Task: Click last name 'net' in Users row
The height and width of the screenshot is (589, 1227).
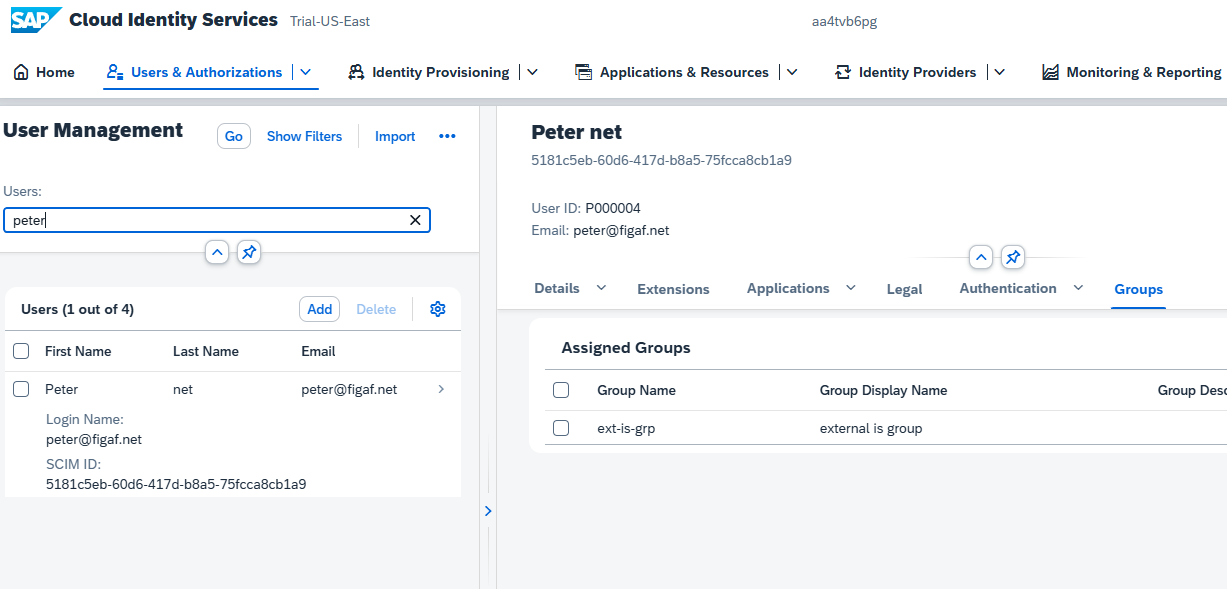Action: (x=183, y=389)
